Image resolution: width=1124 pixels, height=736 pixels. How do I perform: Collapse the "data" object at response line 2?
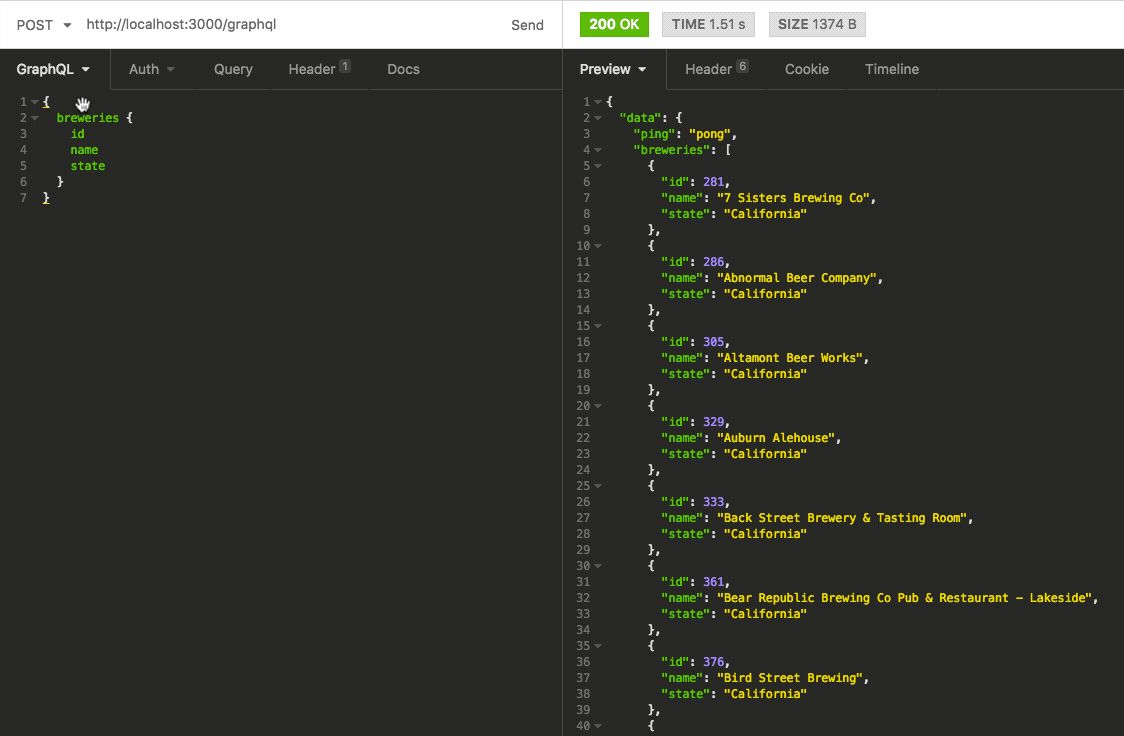pyautogui.click(x=598, y=118)
